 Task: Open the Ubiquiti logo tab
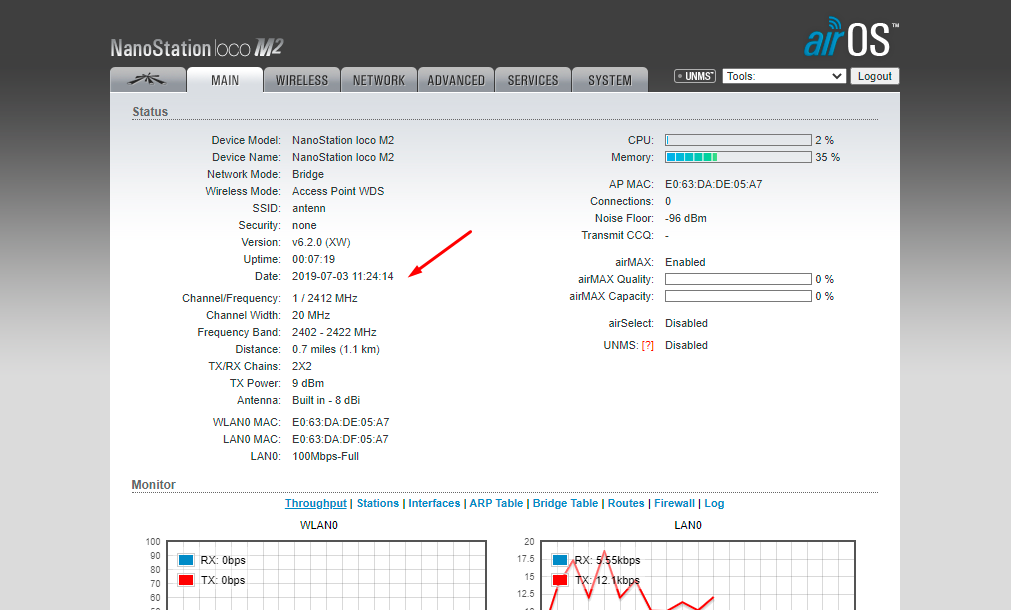(x=148, y=80)
